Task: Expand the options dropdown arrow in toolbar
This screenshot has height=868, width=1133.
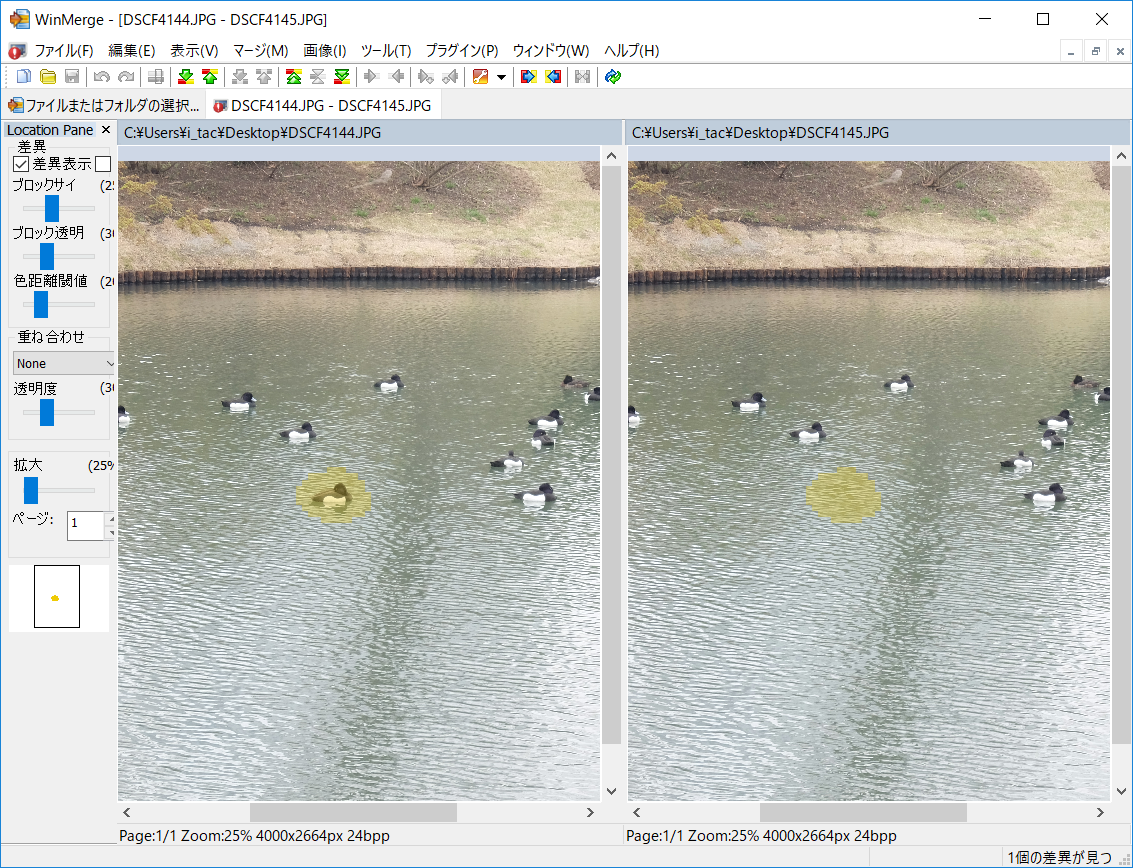Action: click(x=501, y=77)
